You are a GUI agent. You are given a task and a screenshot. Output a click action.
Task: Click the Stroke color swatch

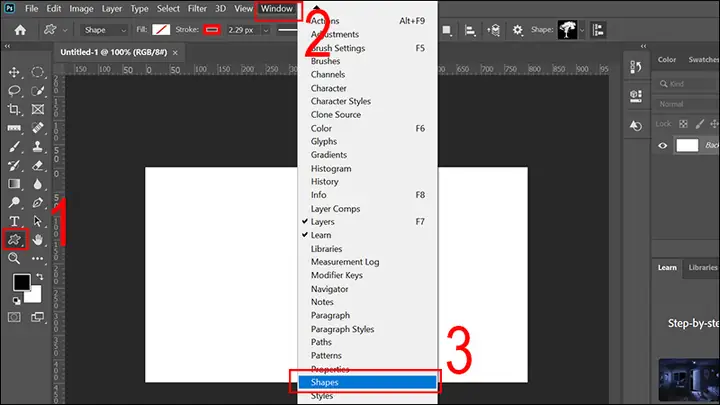tap(212, 30)
